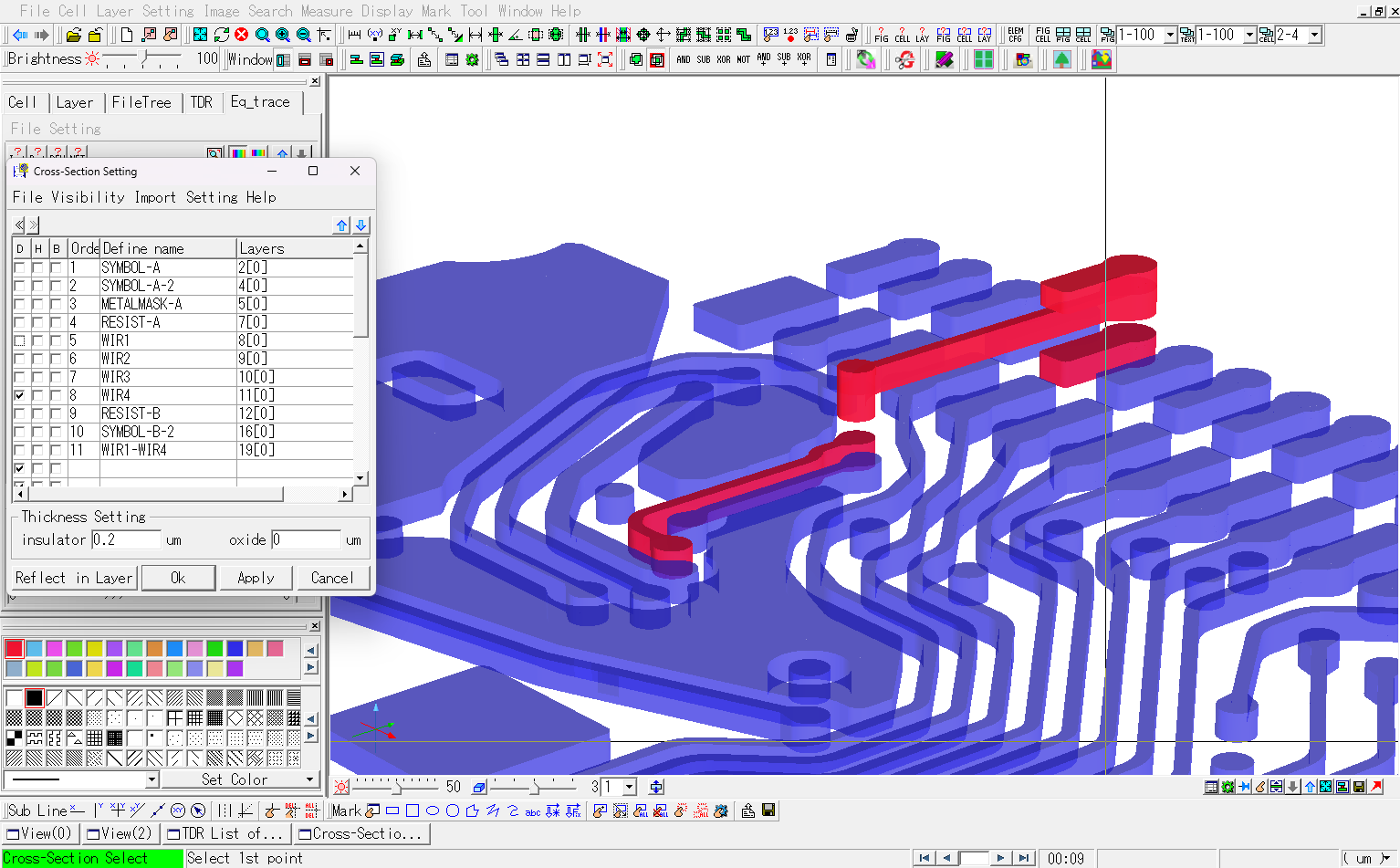Click the blue up arrow in Cross-Section dialog
This screenshot has width=1400, height=868.
click(x=342, y=225)
